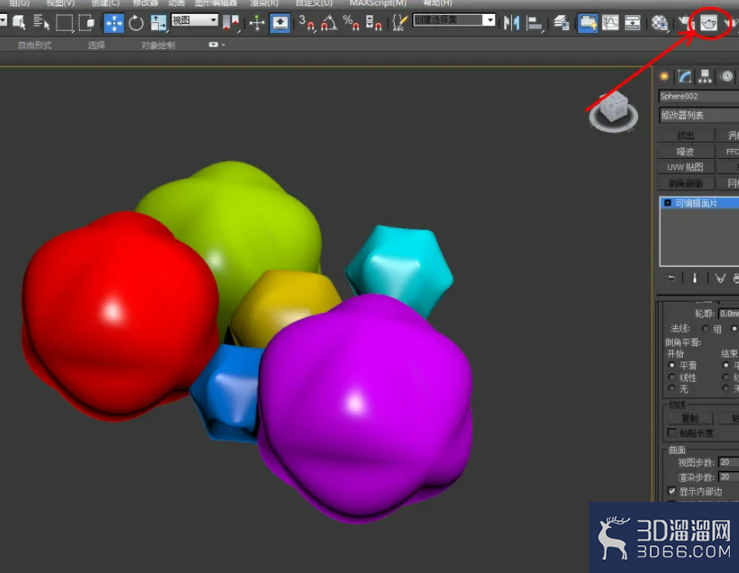739x573 pixels.
Task: Open Edit Named Selection Sets tool
Action: click(400, 22)
